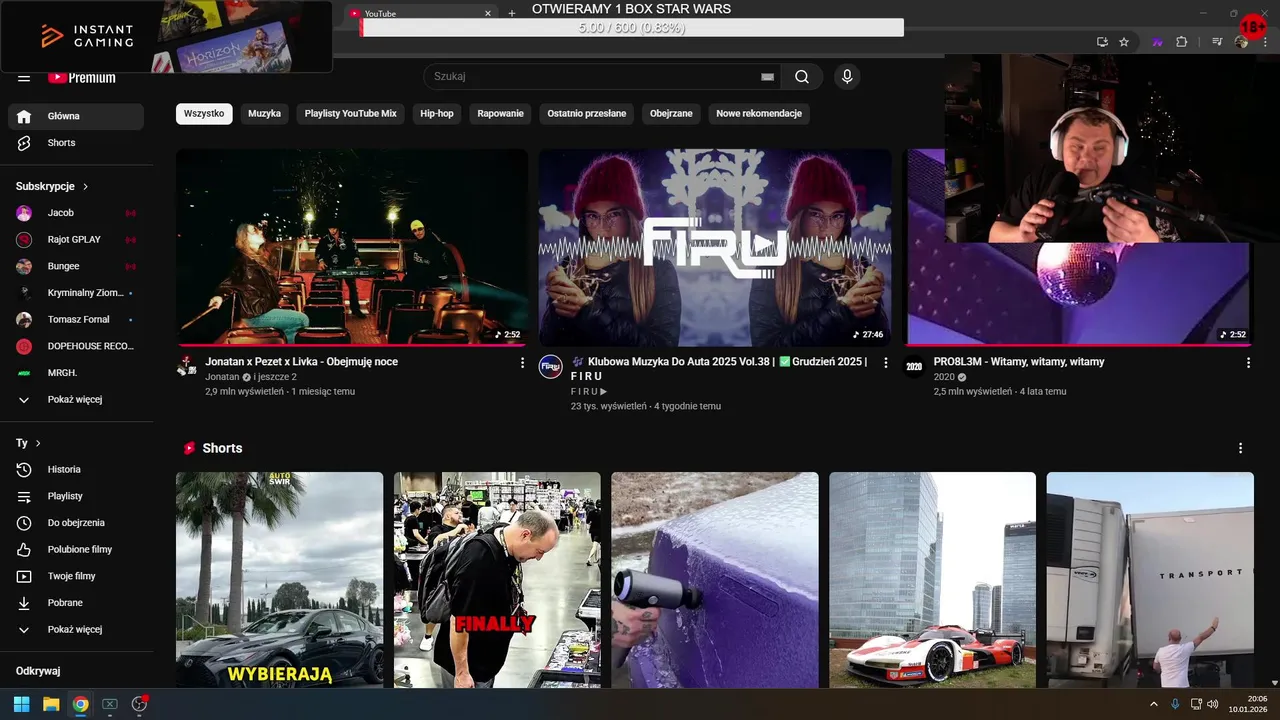Viewport: 1280px width, 720px height.
Task: Select the Rapowanie filter chip
Action: click(x=500, y=114)
